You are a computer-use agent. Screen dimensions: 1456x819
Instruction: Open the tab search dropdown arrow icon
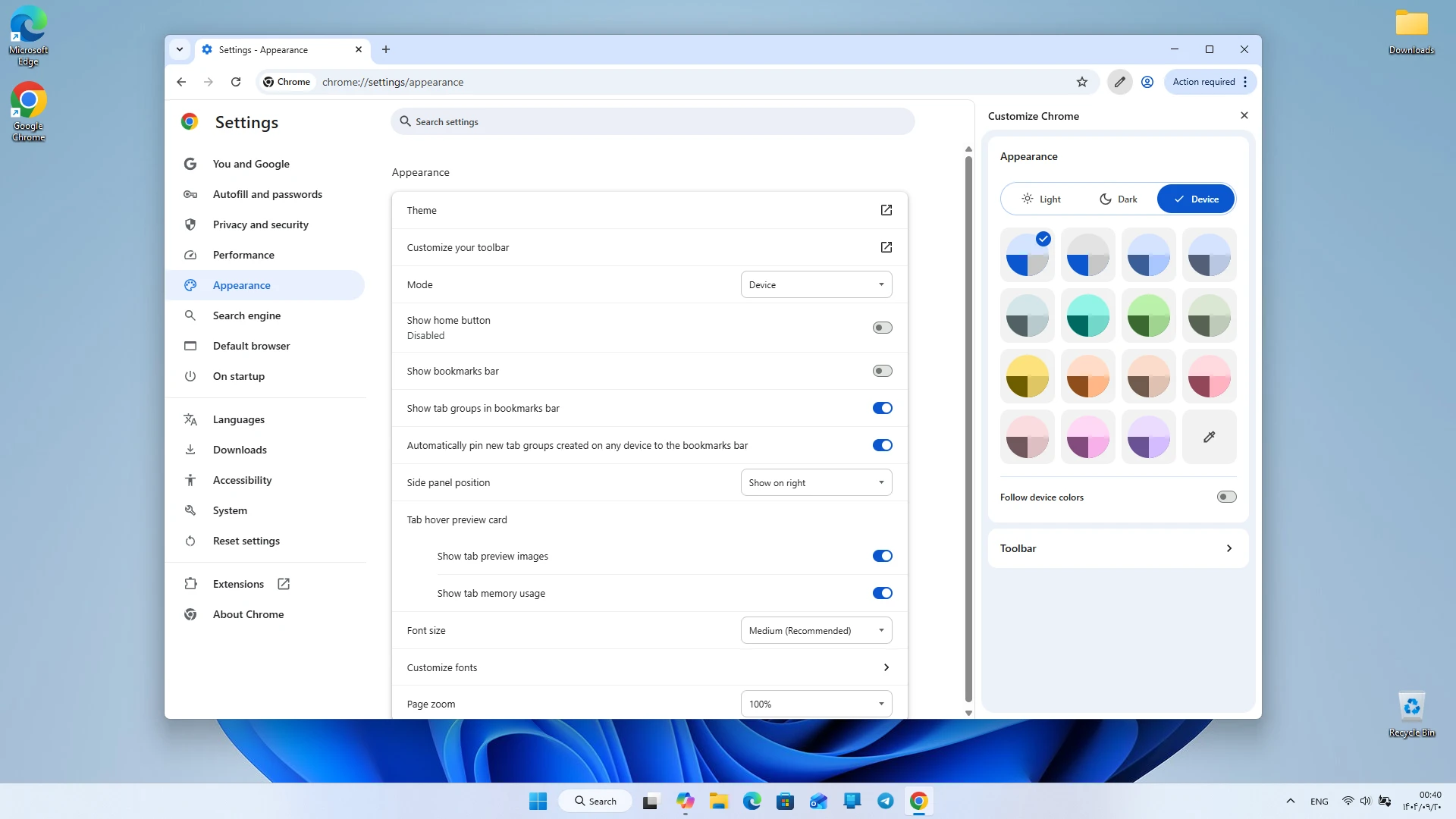(x=180, y=49)
